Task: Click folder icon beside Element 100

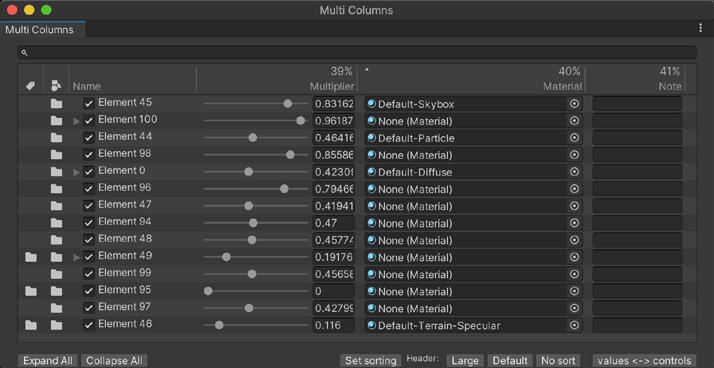Action: (56, 121)
